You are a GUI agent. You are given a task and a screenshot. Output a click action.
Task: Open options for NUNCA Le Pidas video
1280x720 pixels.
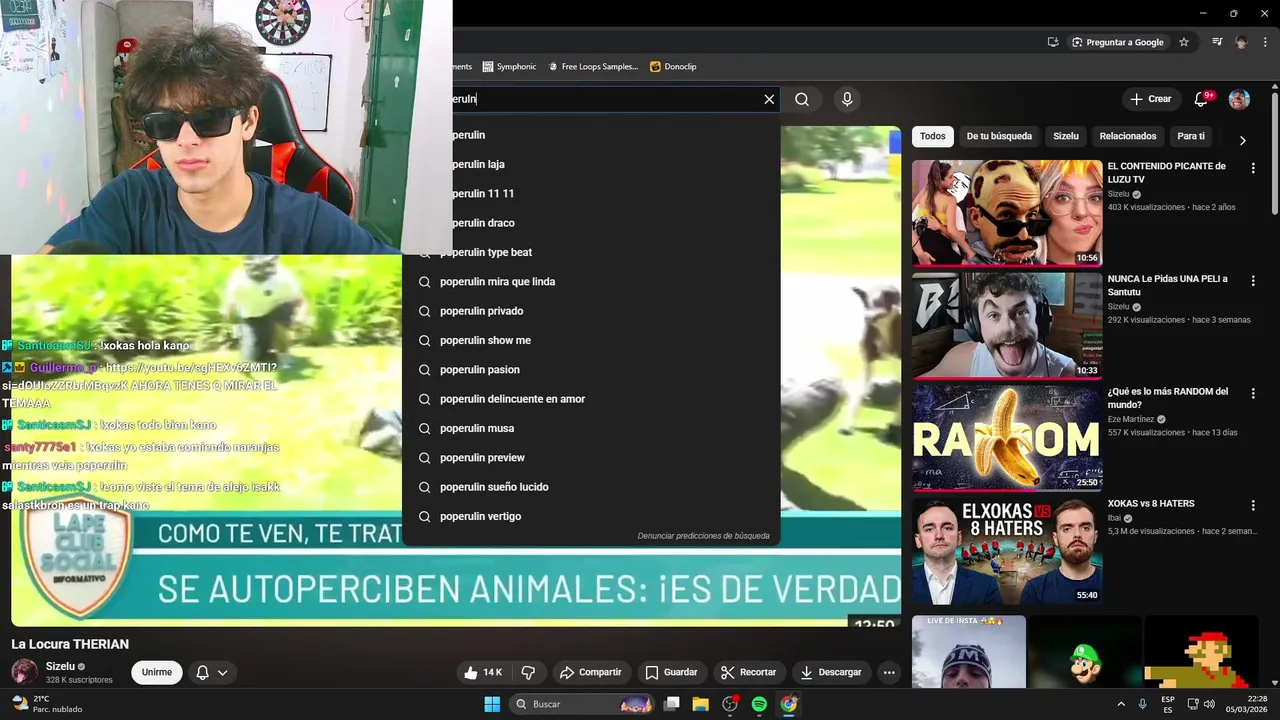1252,281
